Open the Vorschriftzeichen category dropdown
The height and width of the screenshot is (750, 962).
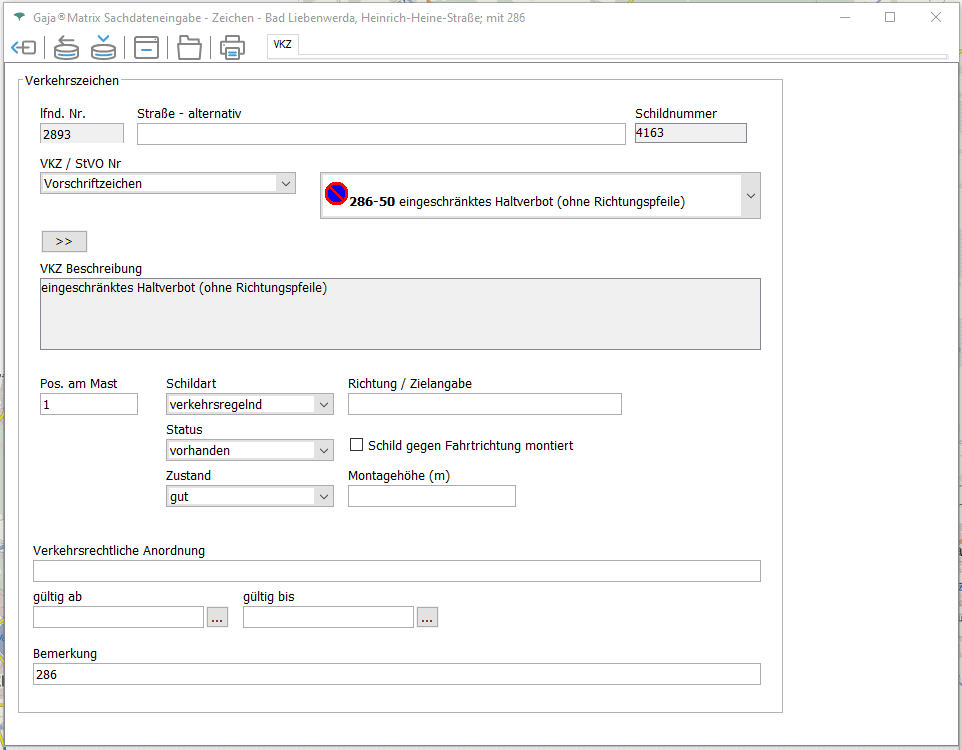click(285, 184)
